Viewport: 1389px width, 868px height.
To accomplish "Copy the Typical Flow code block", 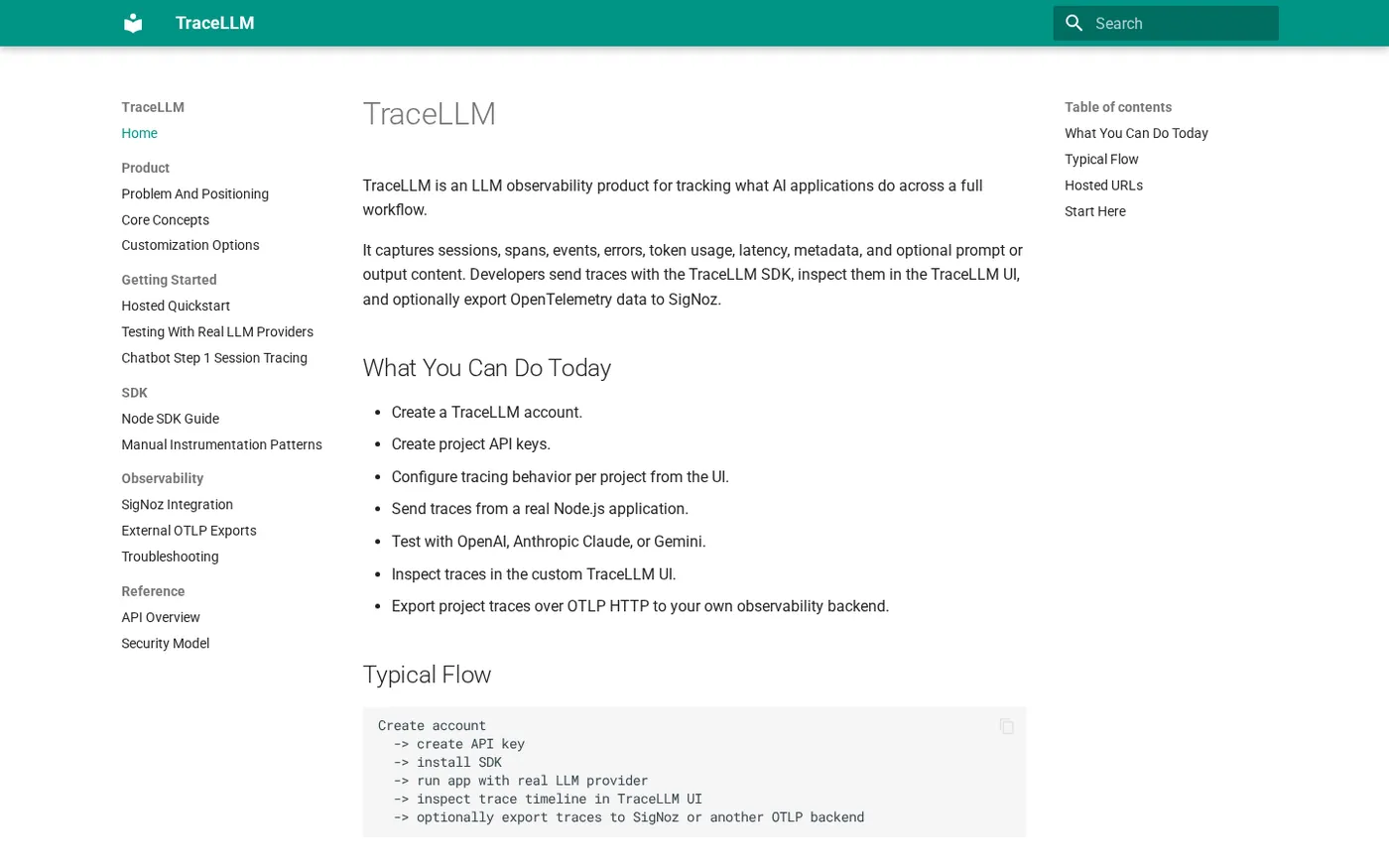I will tap(1006, 726).
